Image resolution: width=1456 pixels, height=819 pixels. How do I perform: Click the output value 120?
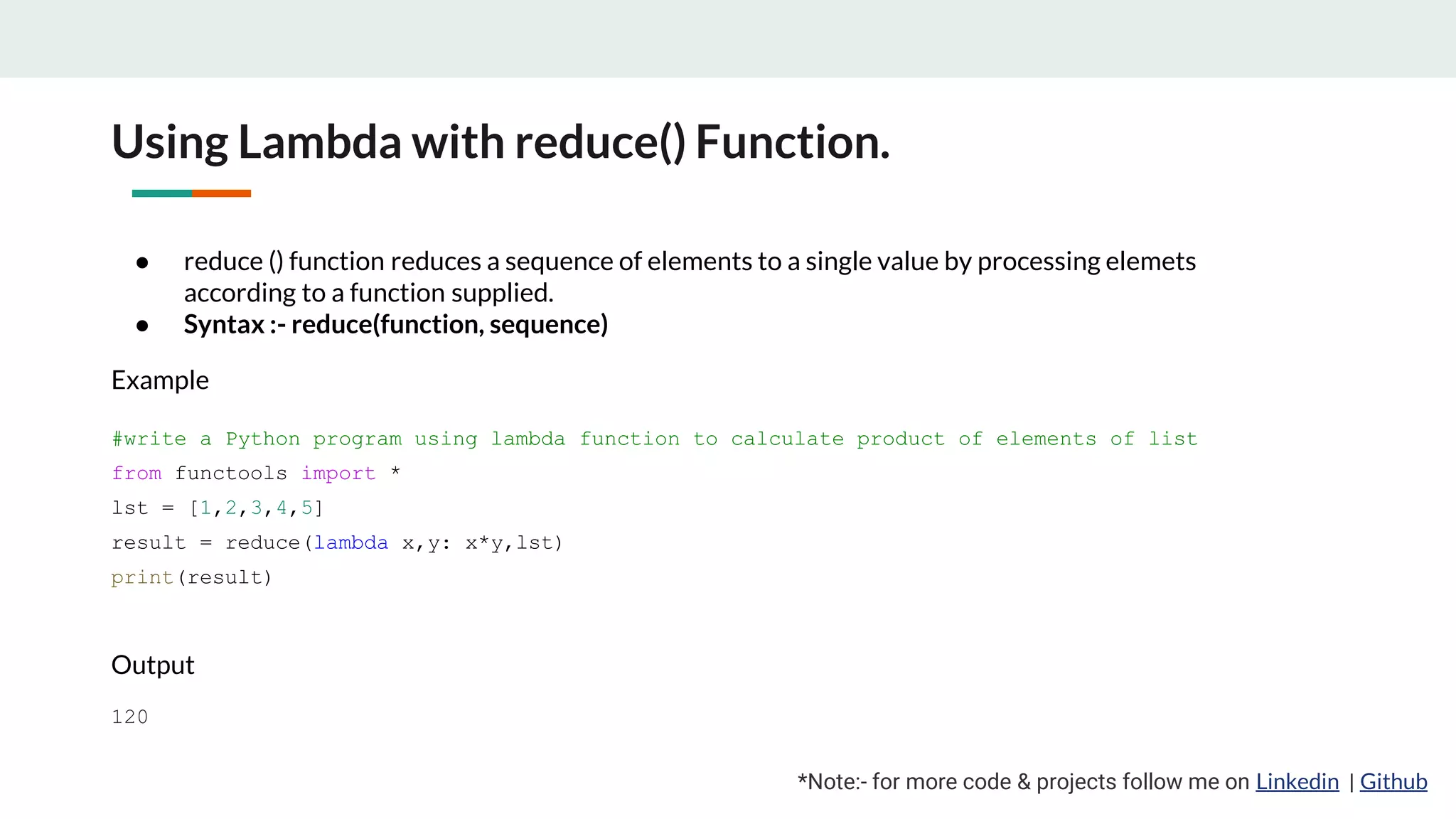[129, 717]
